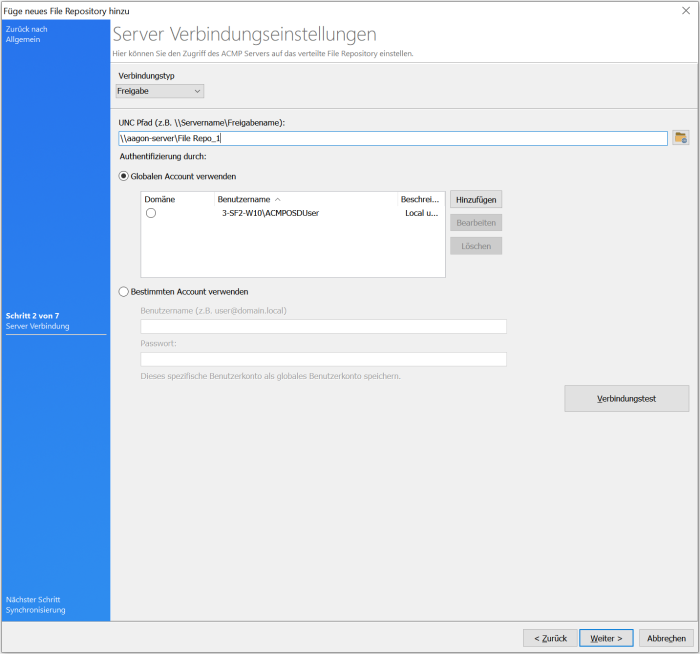Click the sort arrow on Benutzername column
The height and width of the screenshot is (654, 700).
coord(277,200)
